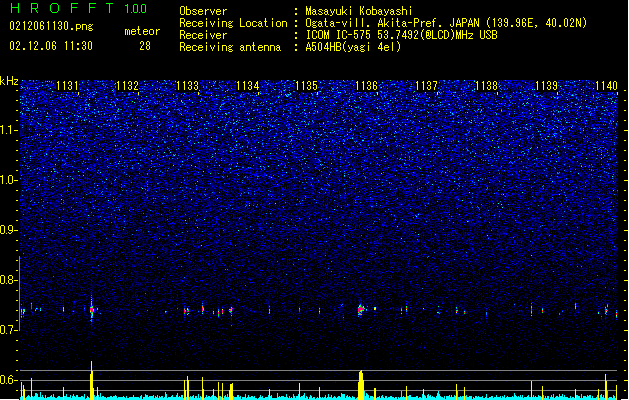The height and width of the screenshot is (400, 629).
Task: Select the file name 0212061130.png
Action: point(51,26)
